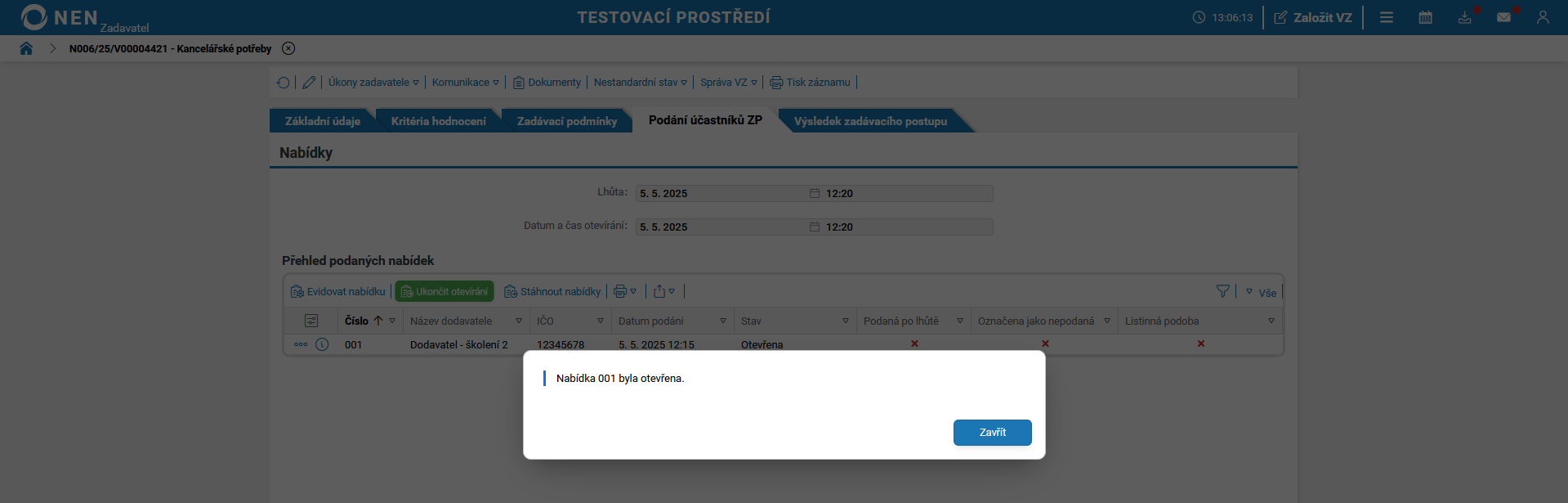The width and height of the screenshot is (1568, 503).
Task: Click the Lhůta date field
Action: pyautogui.click(x=721, y=194)
